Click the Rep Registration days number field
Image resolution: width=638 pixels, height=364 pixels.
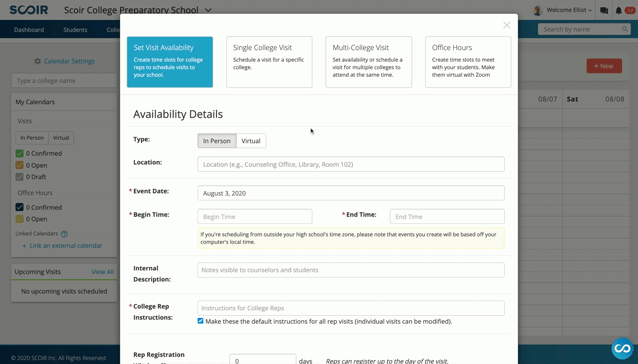tap(262, 360)
